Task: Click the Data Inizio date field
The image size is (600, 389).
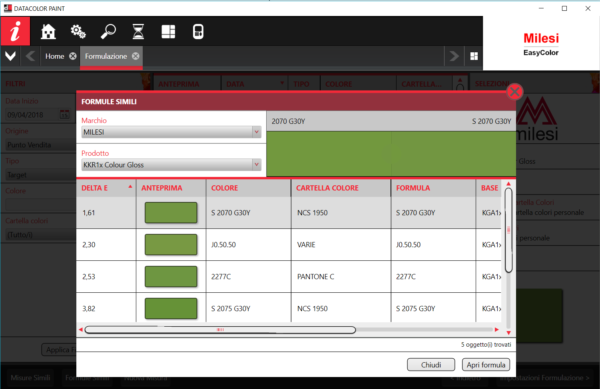Action: click(x=31, y=115)
